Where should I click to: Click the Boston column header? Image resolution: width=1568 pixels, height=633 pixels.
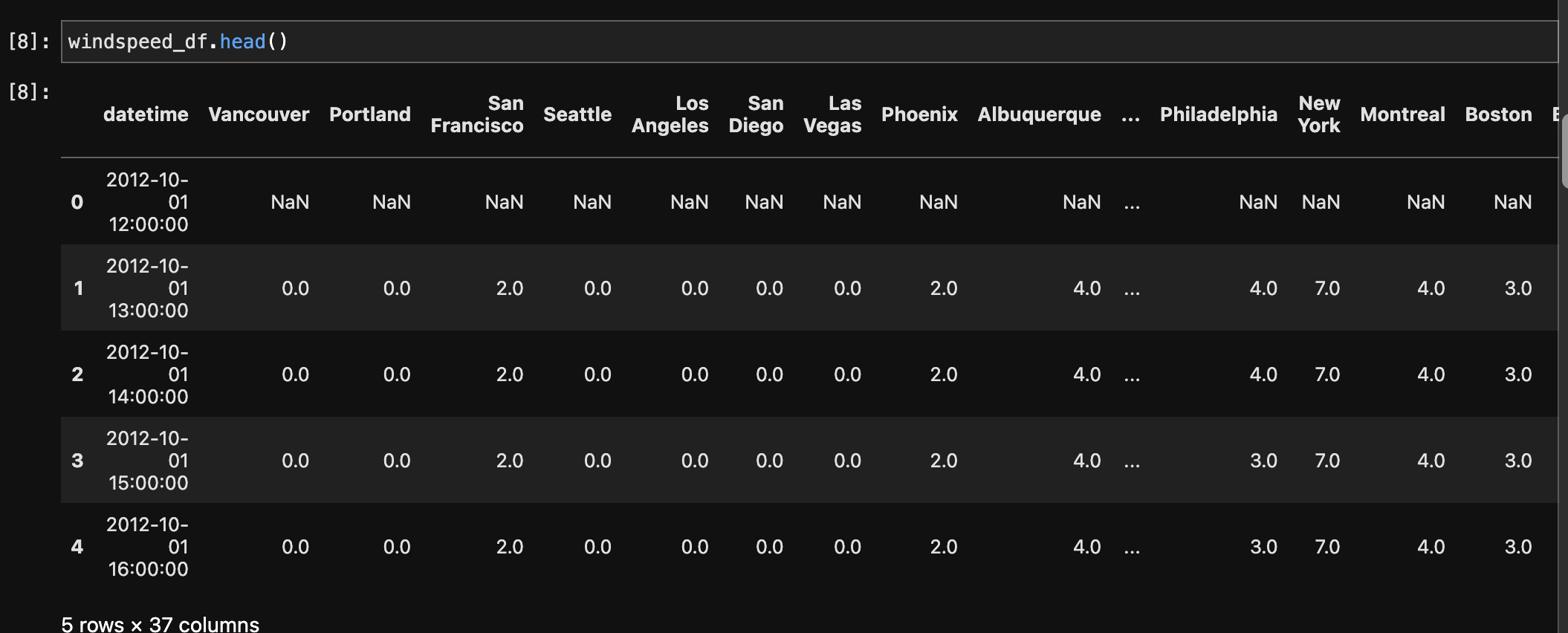coord(1498,114)
